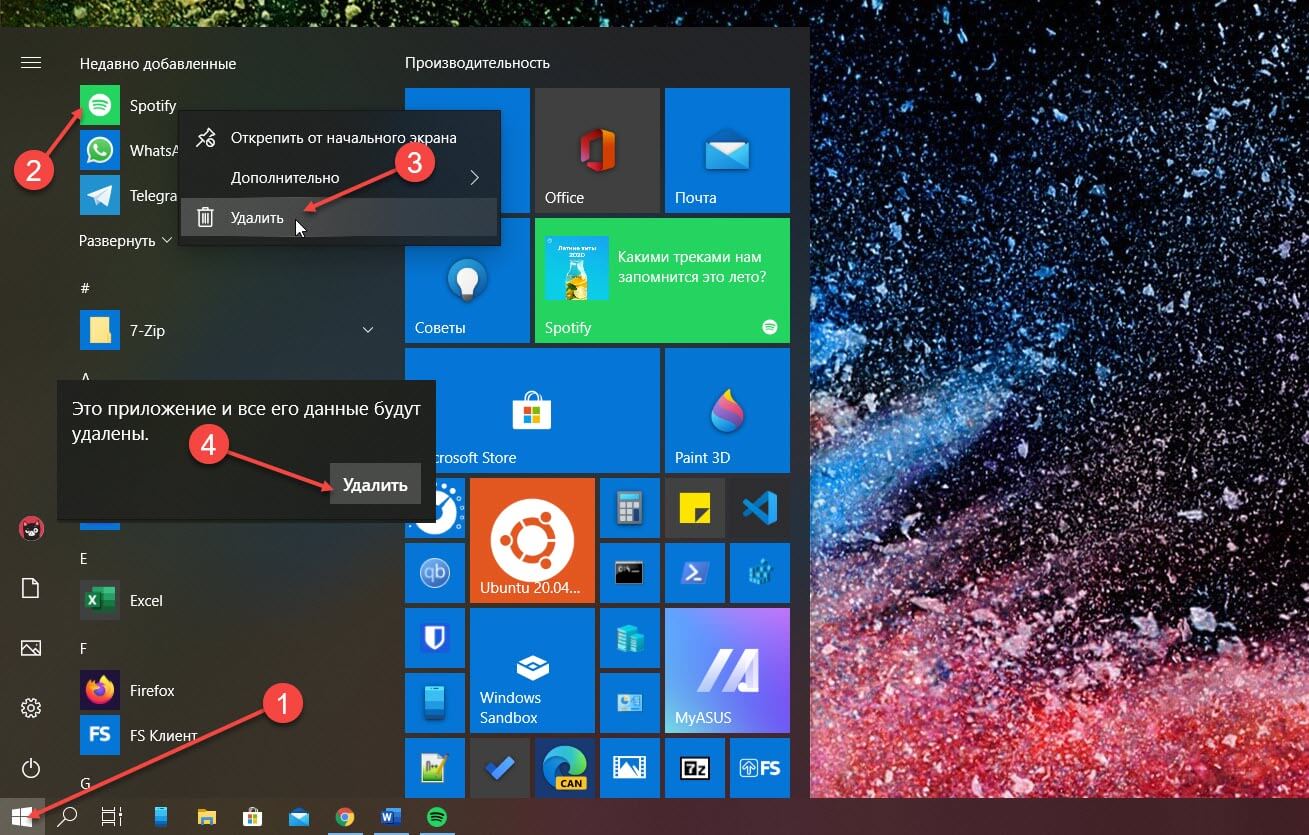
Task: Open the user account avatar in sidebar
Action: [31, 528]
